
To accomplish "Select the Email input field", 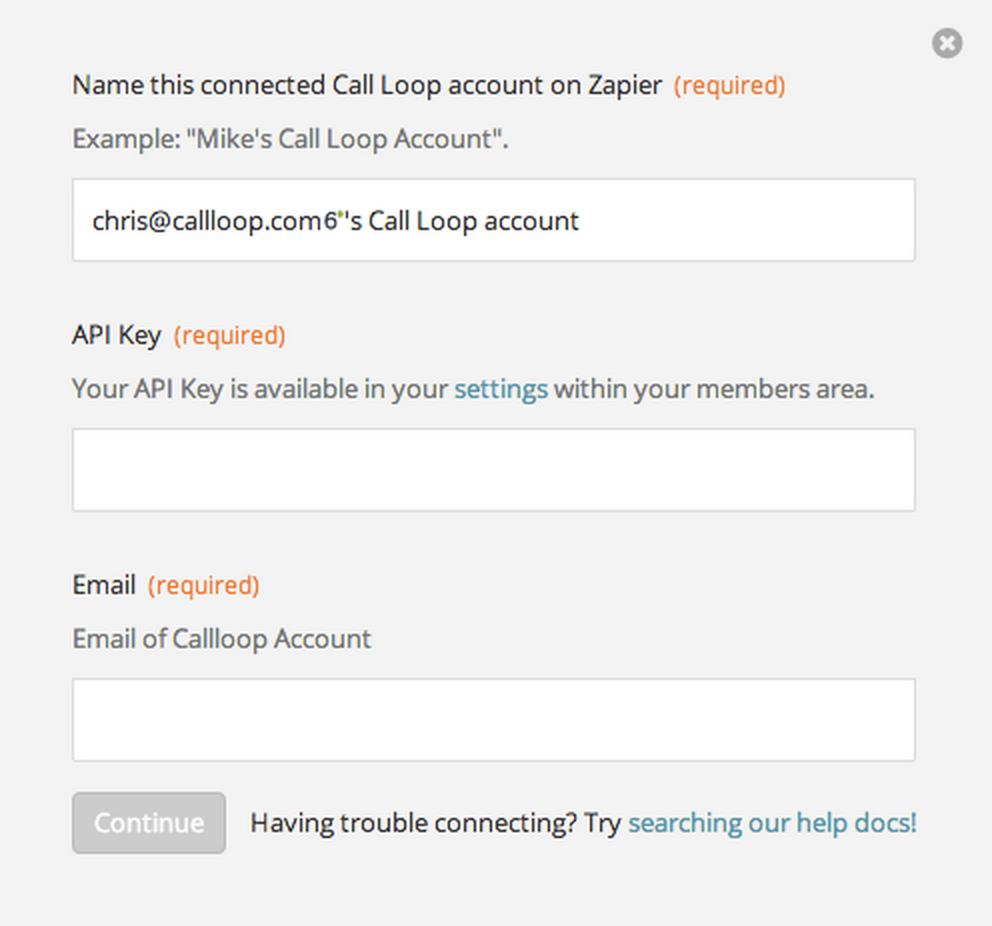I will 493,720.
